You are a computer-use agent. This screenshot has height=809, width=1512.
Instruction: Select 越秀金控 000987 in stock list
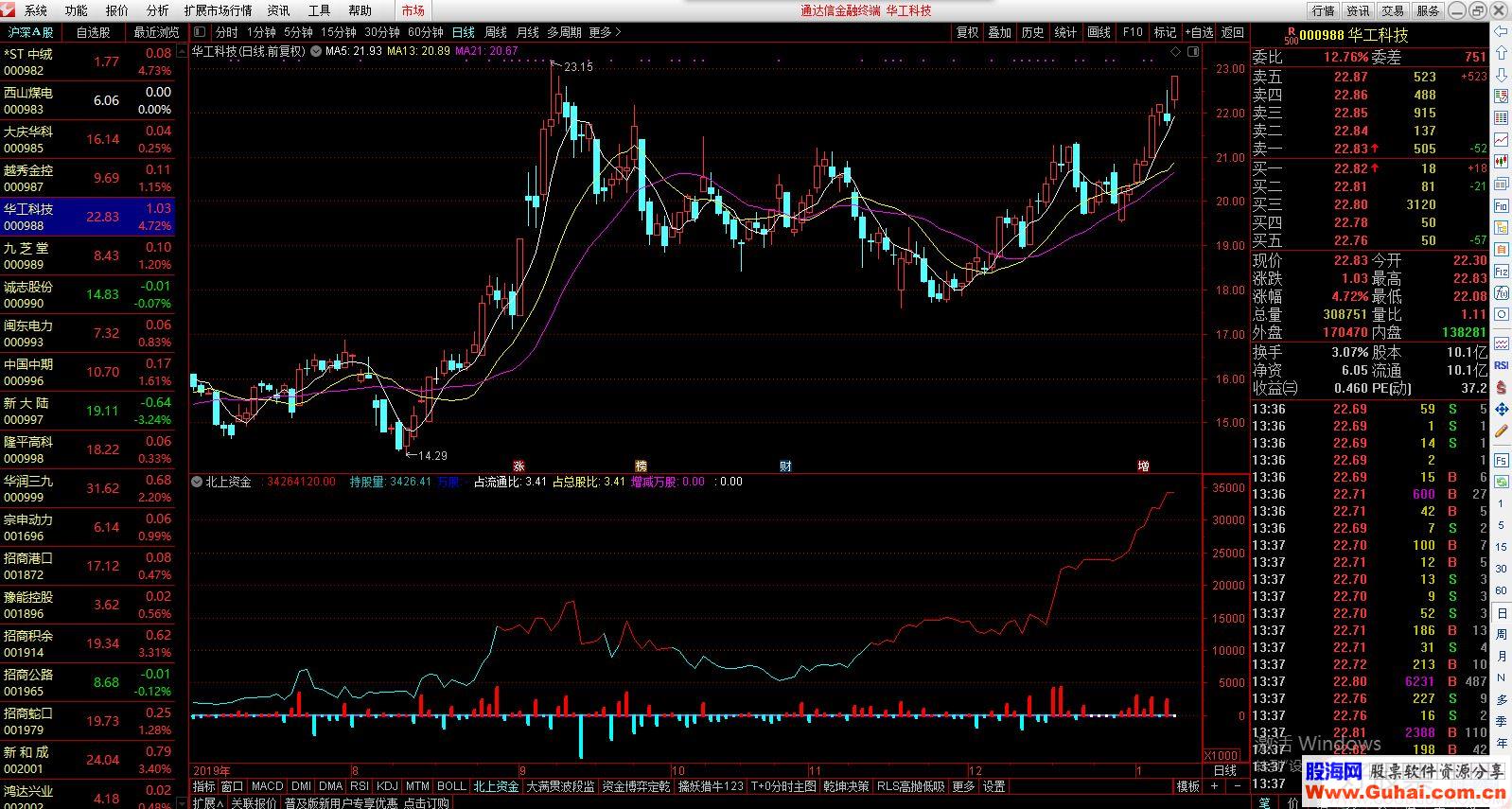coord(88,178)
